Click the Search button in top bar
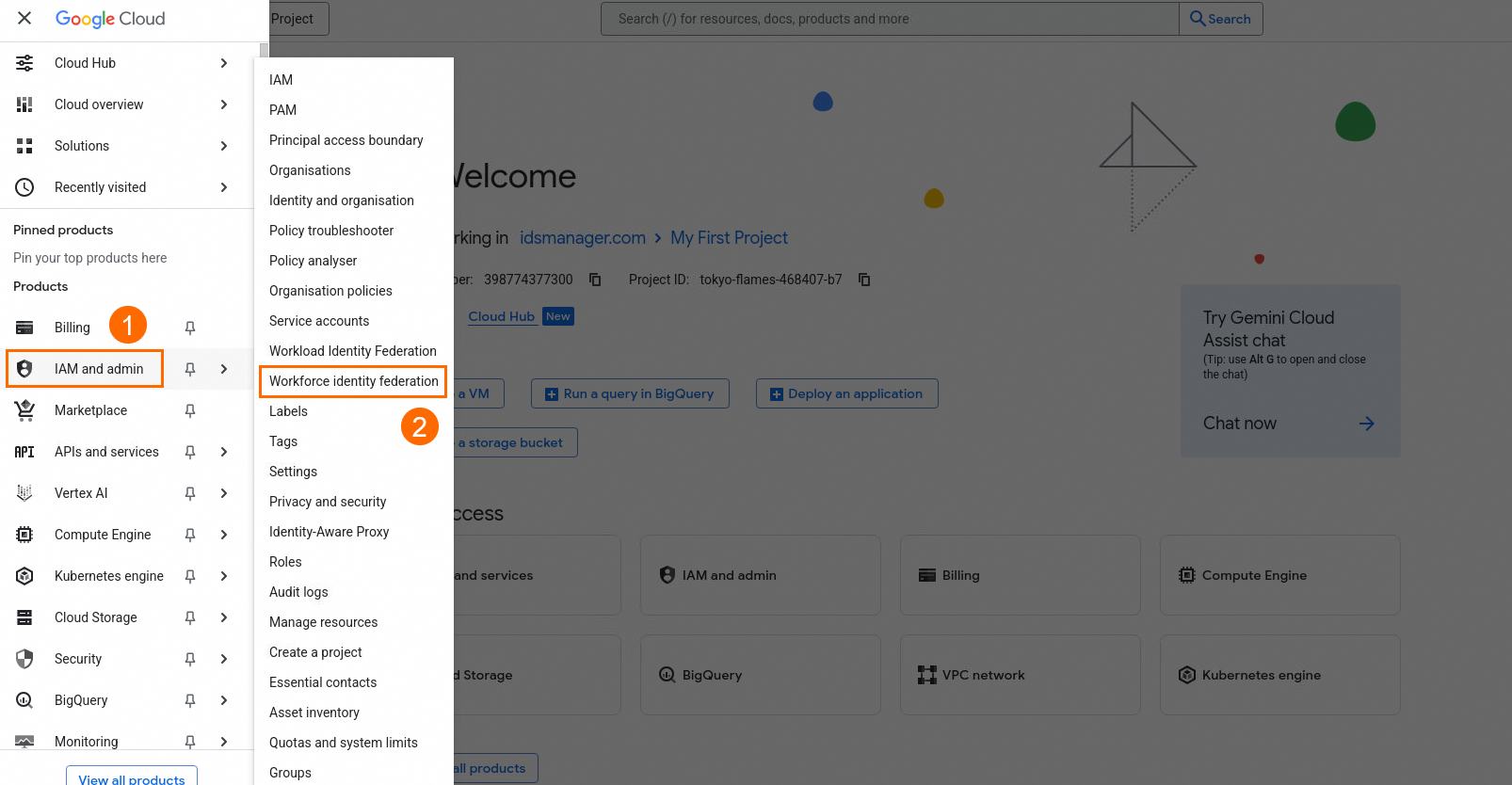Image resolution: width=1512 pixels, height=785 pixels. click(1221, 19)
